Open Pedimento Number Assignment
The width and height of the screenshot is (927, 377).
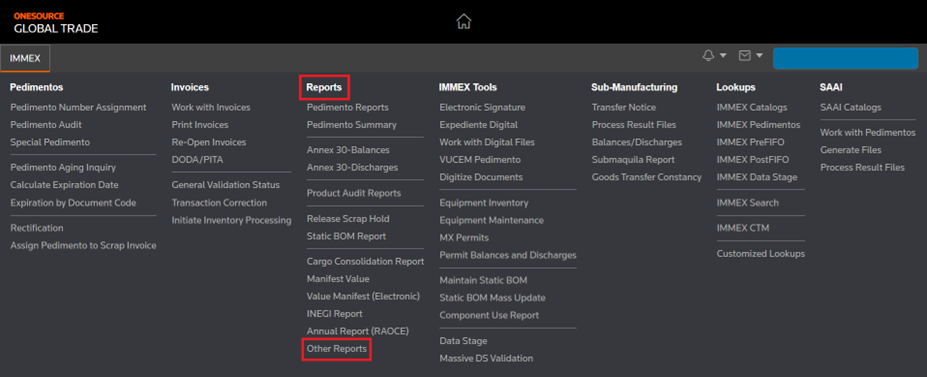tap(78, 108)
